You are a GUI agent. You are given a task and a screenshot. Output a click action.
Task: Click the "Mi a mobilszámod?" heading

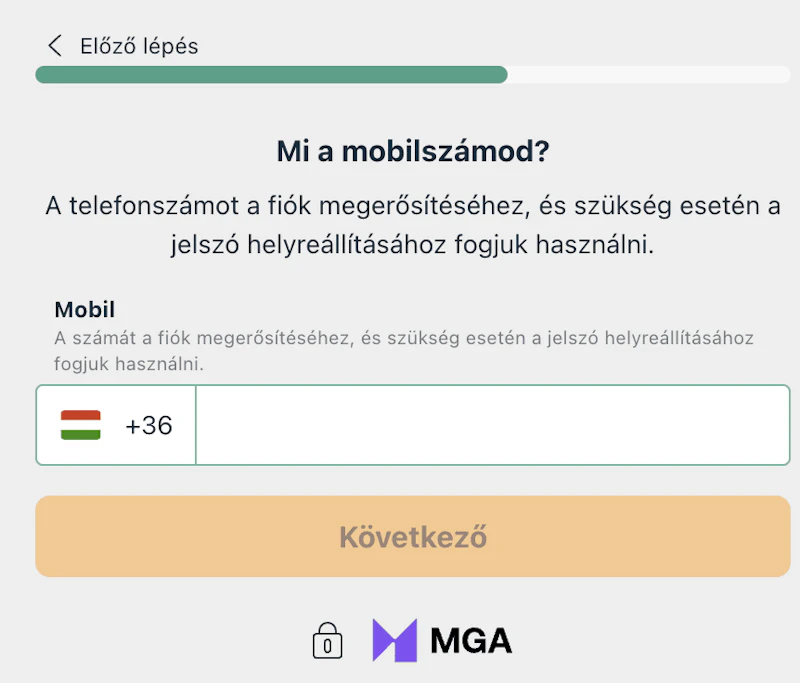(413, 152)
